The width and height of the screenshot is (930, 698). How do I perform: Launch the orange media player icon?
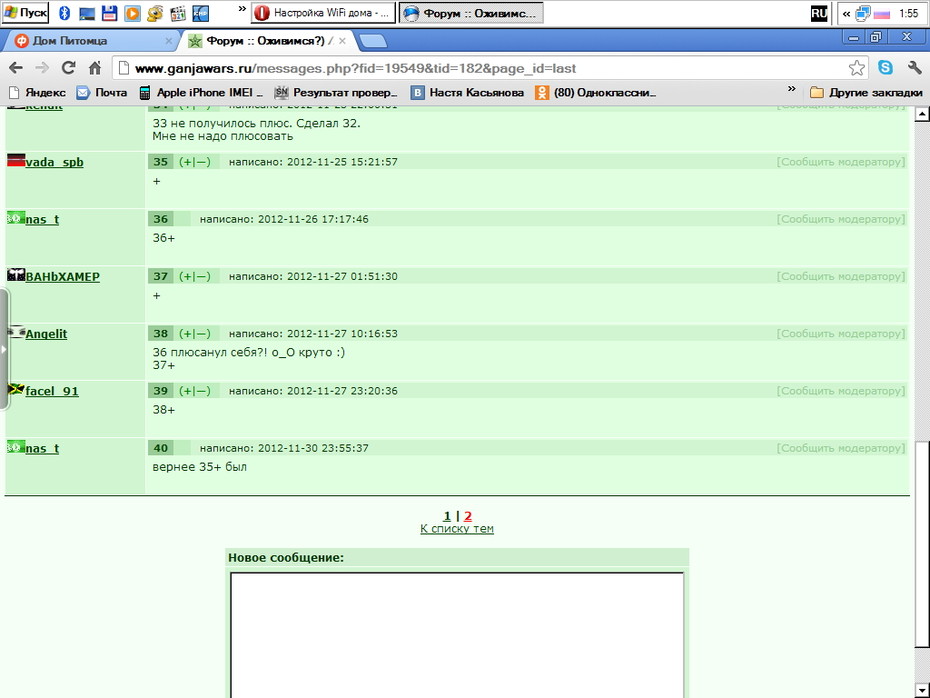coord(132,13)
